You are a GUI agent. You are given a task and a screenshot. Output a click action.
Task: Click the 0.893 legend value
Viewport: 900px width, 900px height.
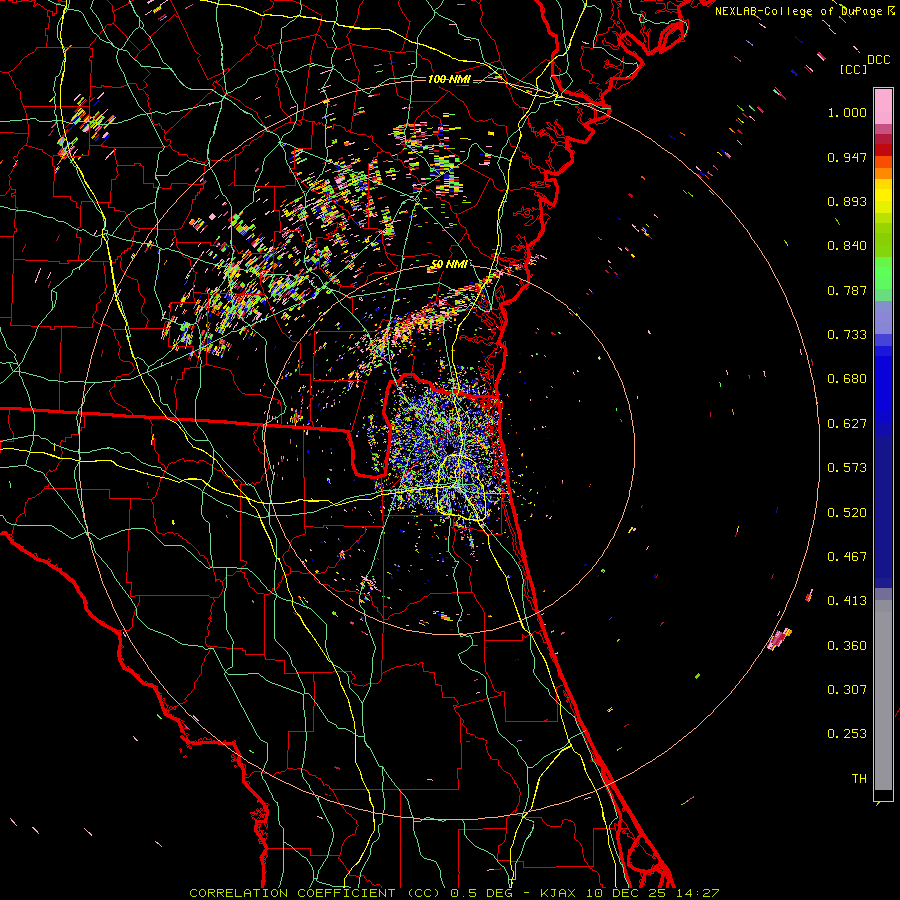coord(847,201)
